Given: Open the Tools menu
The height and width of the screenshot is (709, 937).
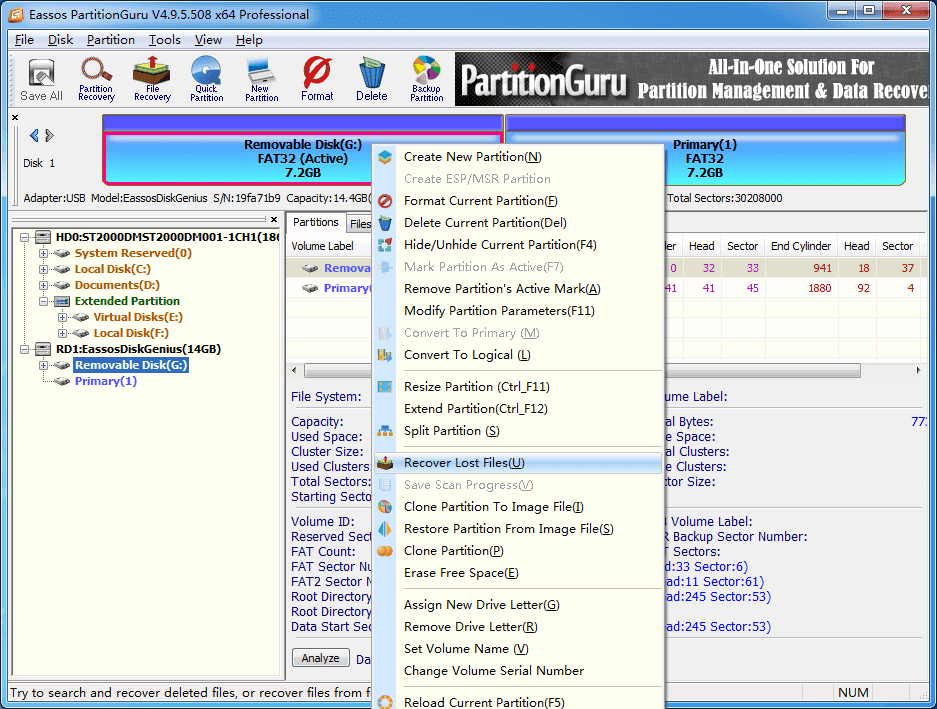Looking at the screenshot, I should point(164,40).
